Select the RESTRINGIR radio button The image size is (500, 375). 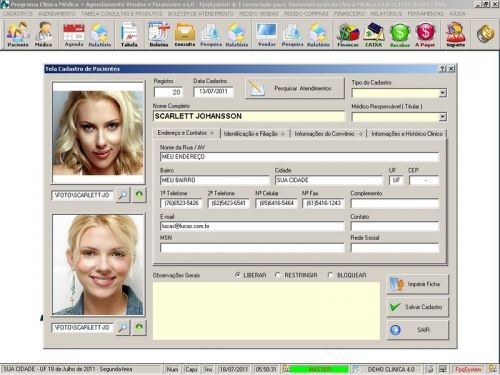pos(278,275)
